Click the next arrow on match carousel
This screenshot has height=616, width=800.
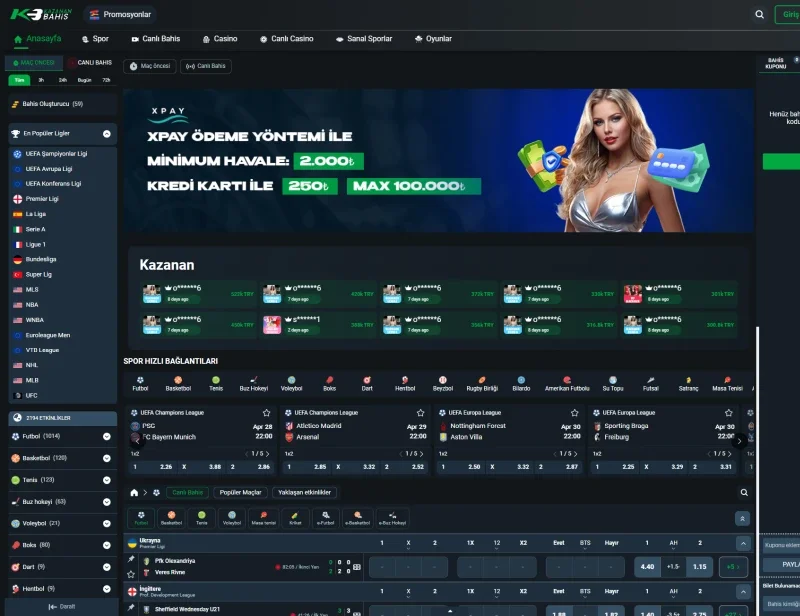pyautogui.click(x=739, y=440)
